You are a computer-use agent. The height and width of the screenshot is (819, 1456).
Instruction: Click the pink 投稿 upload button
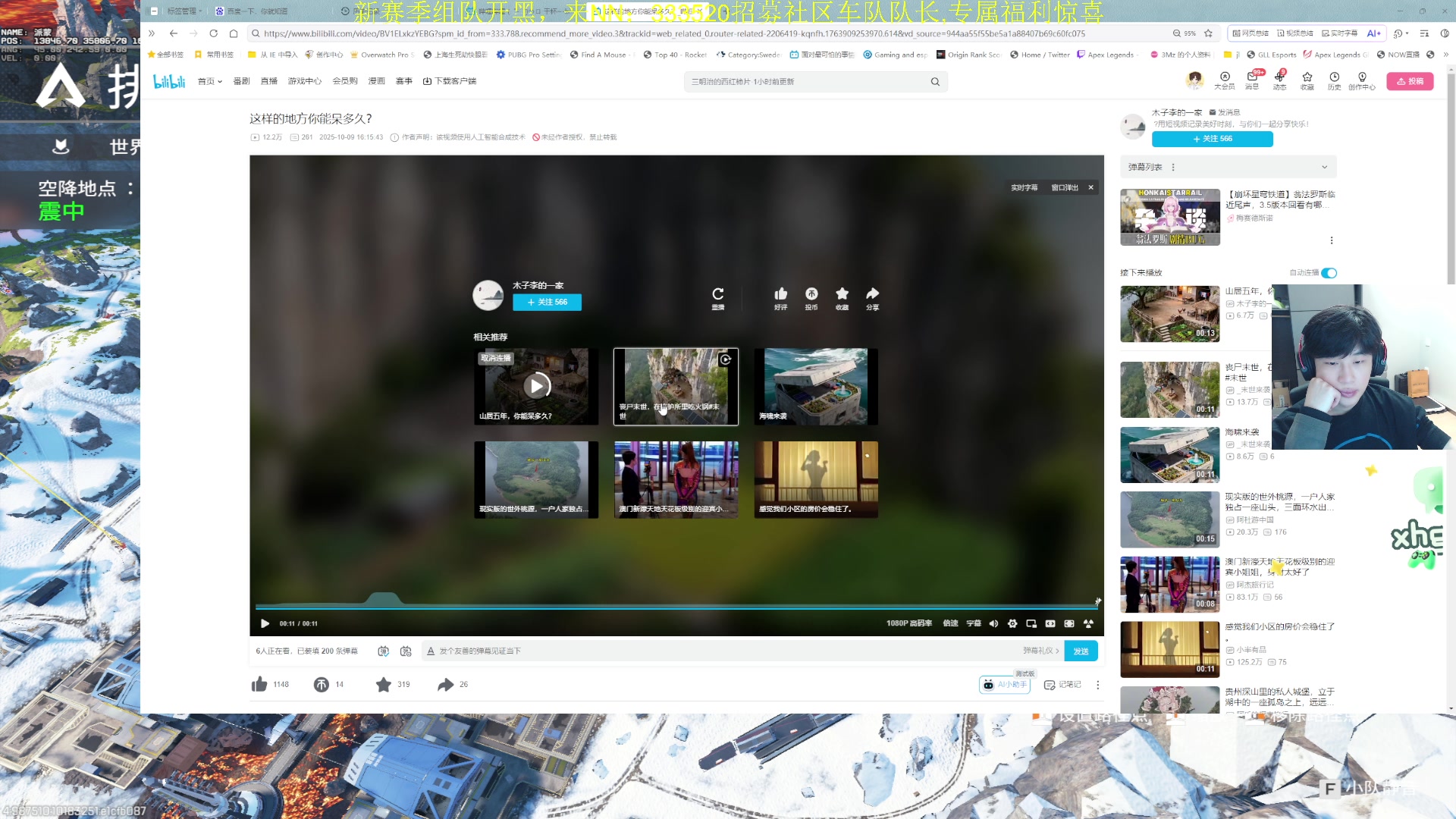[1410, 81]
